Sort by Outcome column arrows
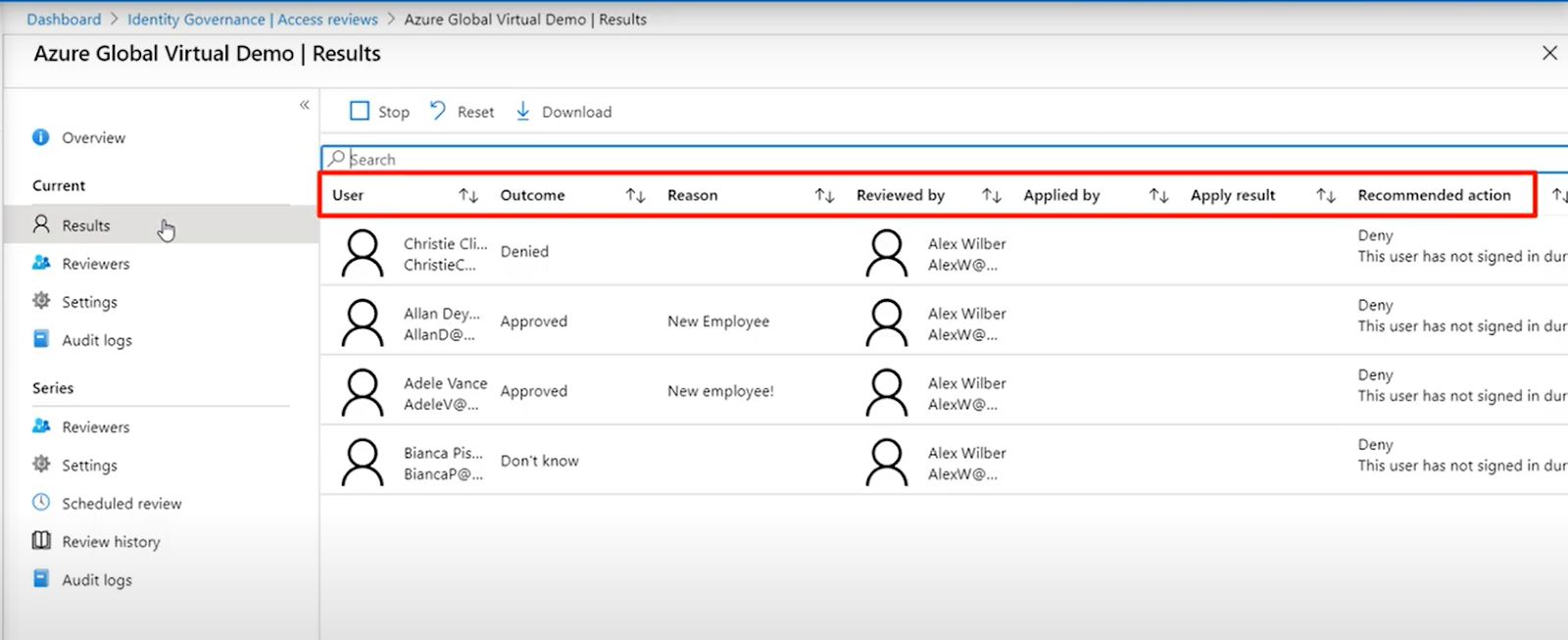This screenshot has height=640, width=1568. click(635, 195)
